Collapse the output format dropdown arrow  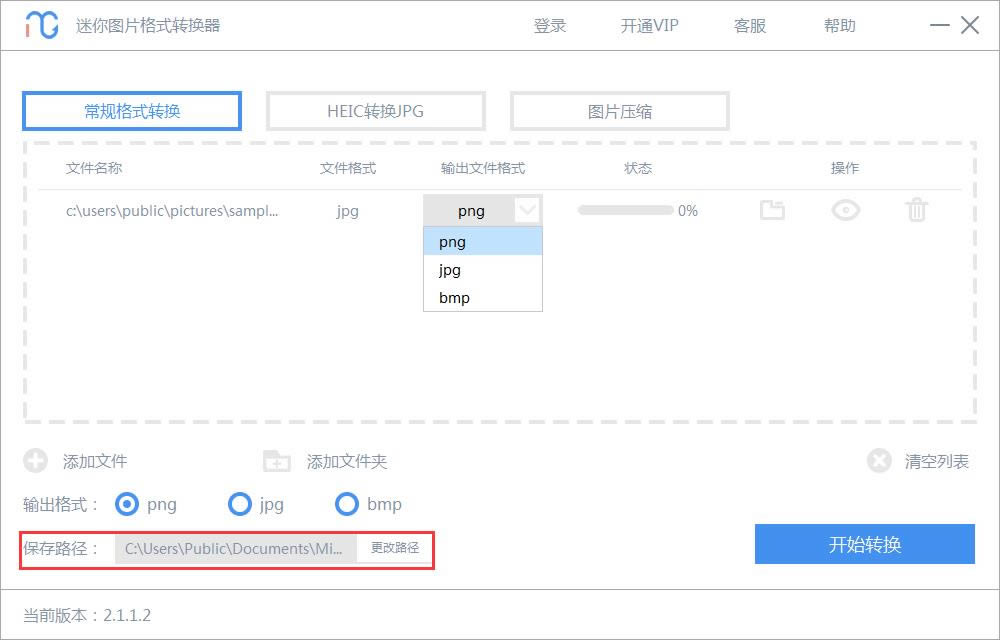click(527, 210)
